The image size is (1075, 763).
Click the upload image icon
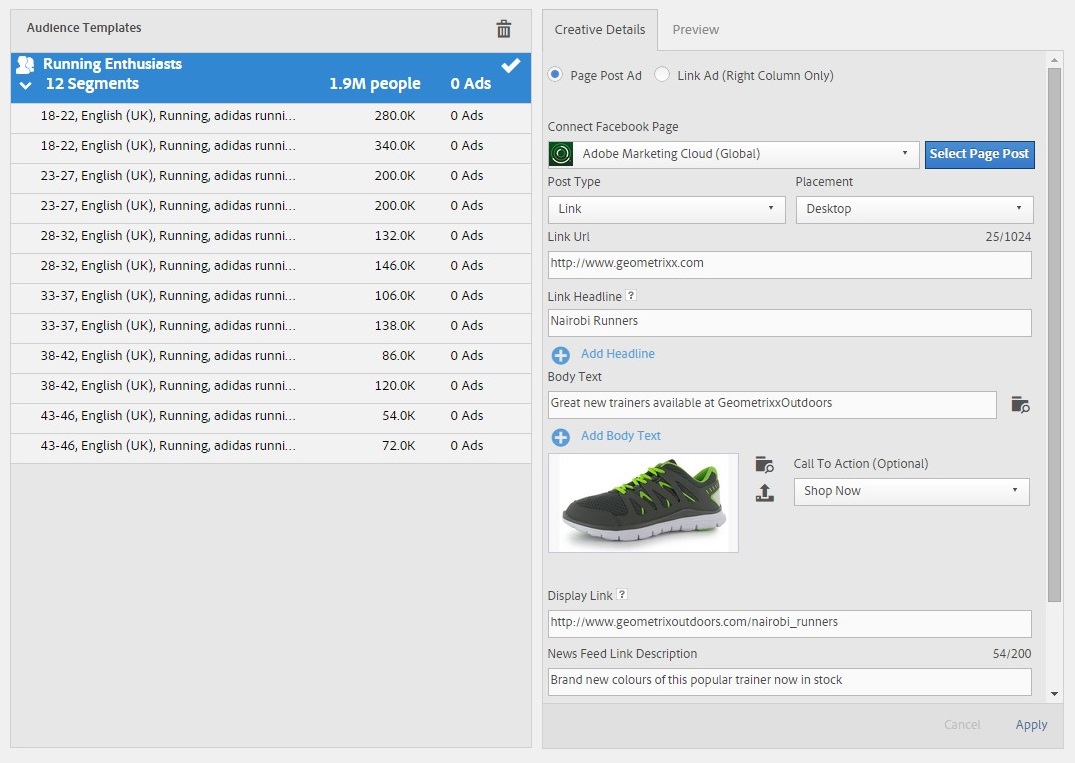(x=765, y=492)
